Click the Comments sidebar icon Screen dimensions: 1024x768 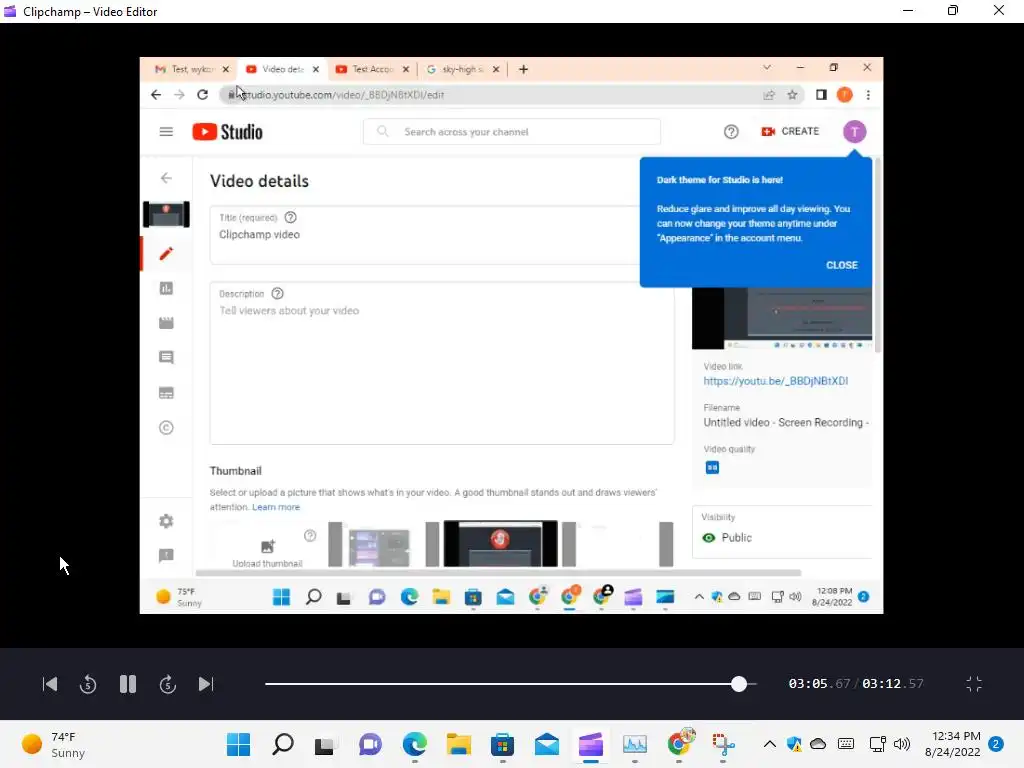click(167, 357)
